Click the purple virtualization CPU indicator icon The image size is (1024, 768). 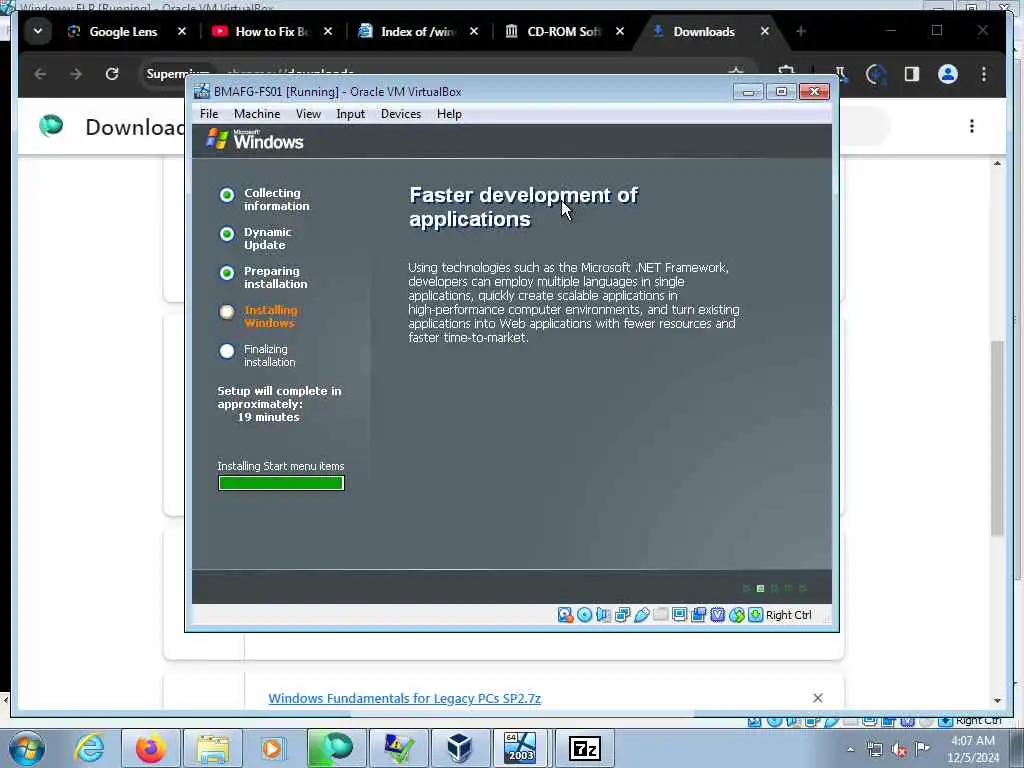[x=718, y=615]
